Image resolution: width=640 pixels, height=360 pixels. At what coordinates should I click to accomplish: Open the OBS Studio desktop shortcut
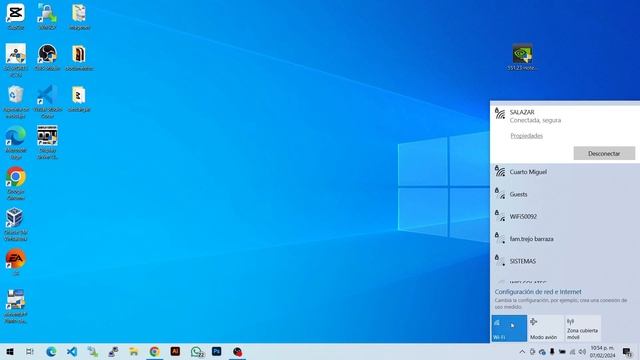47,57
